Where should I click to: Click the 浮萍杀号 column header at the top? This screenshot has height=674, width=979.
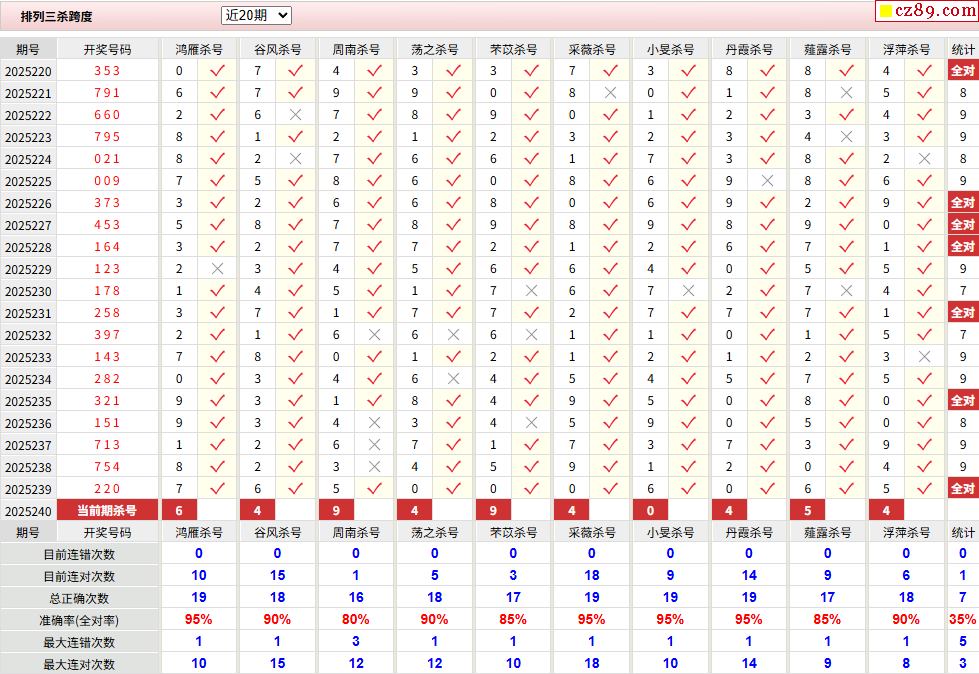(907, 49)
